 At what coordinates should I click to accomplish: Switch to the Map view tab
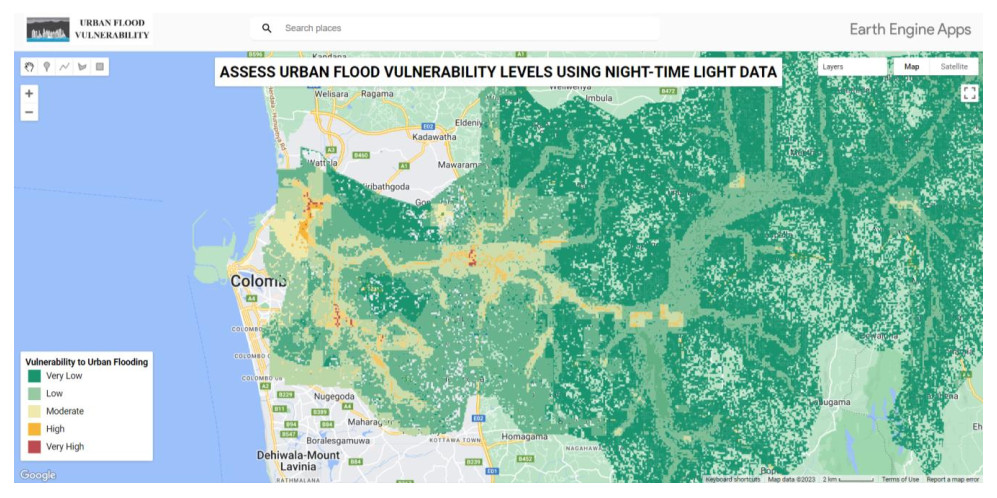(911, 67)
